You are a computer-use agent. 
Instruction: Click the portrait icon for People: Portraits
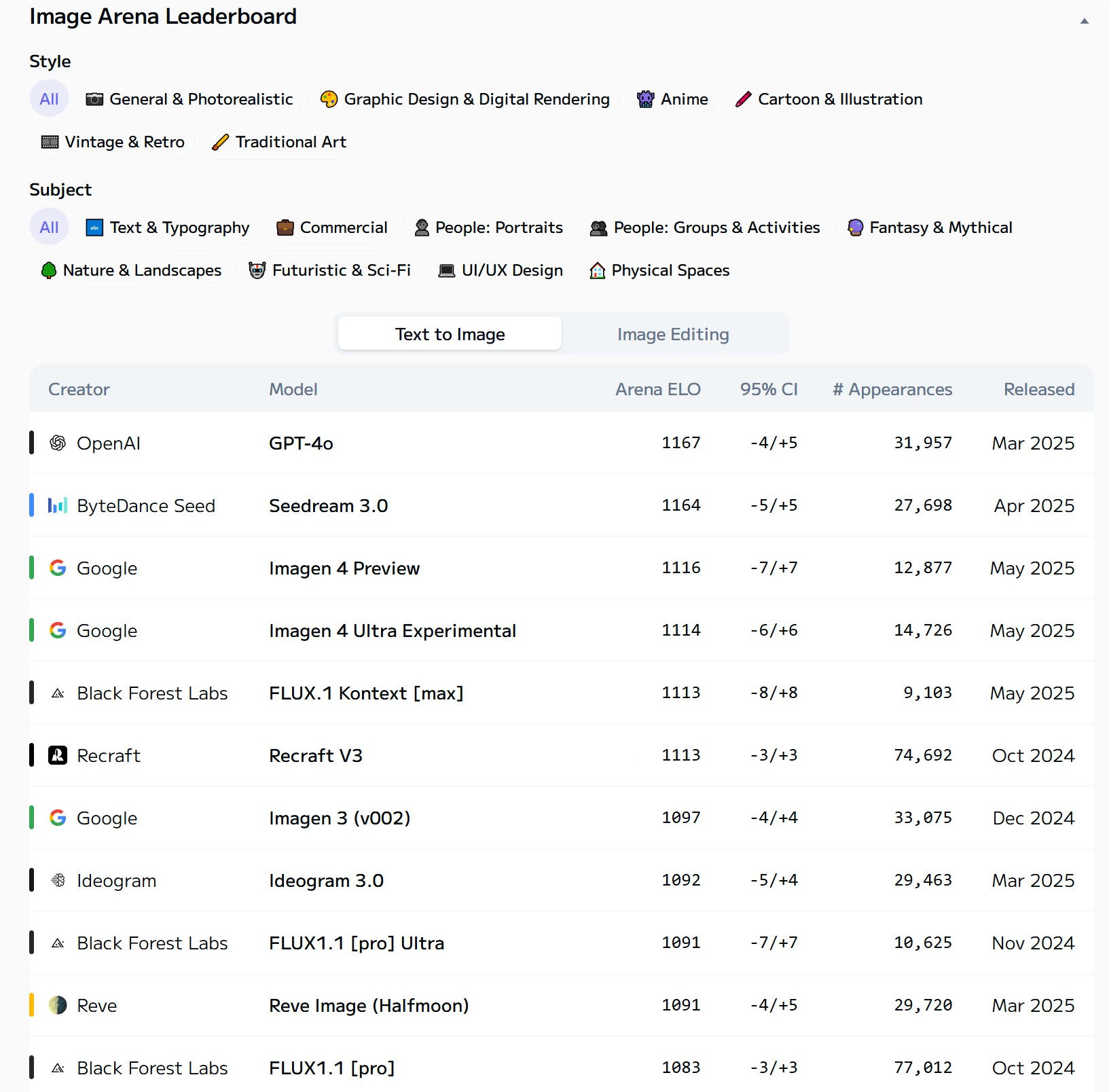pos(422,227)
